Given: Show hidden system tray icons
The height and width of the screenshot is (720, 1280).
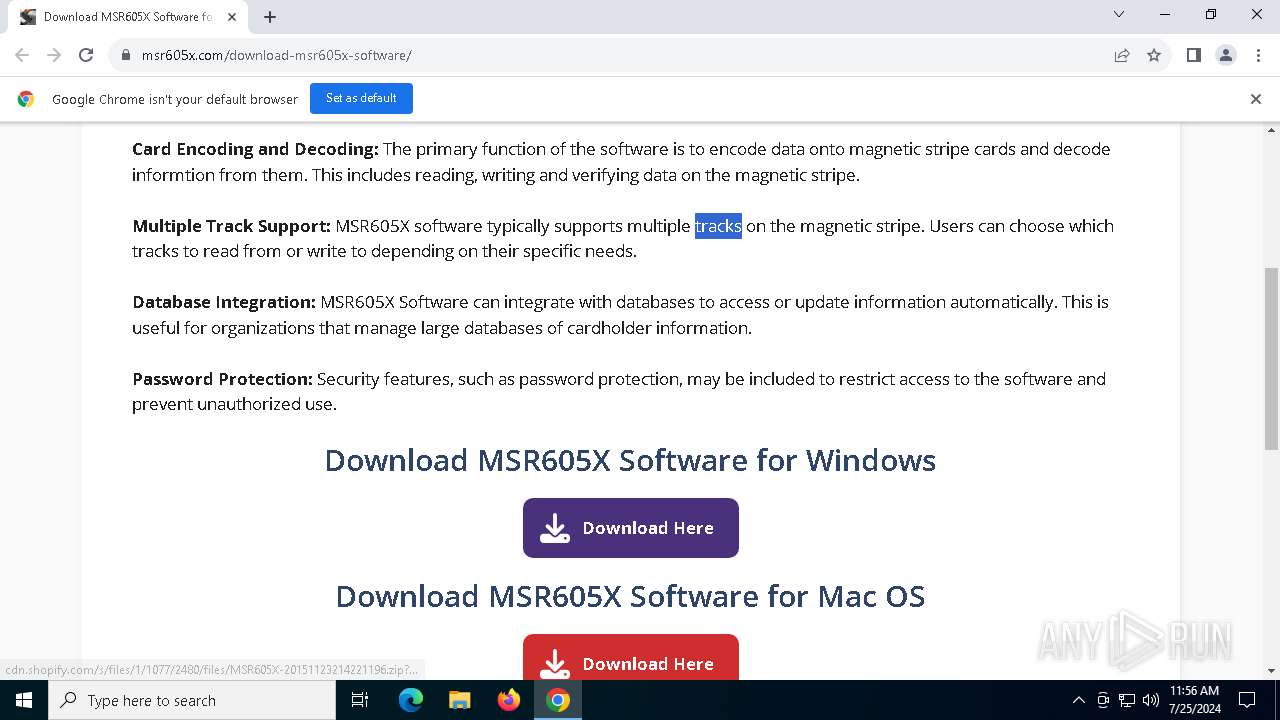Looking at the screenshot, I should pos(1078,700).
